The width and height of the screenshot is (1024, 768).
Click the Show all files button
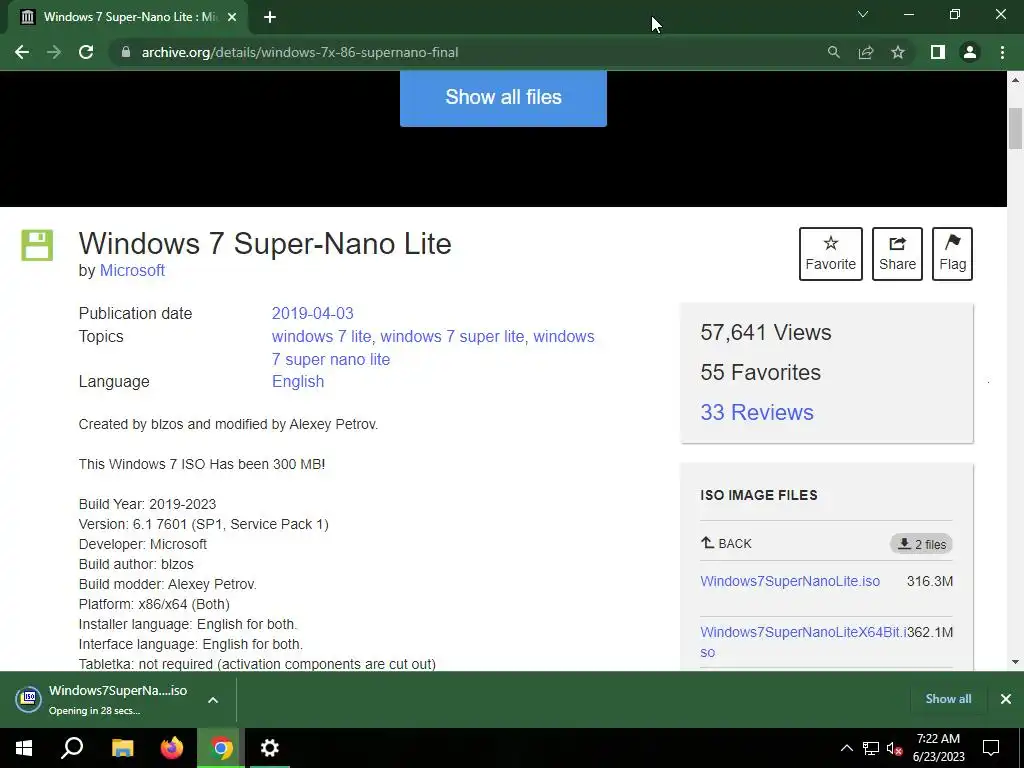pos(503,97)
